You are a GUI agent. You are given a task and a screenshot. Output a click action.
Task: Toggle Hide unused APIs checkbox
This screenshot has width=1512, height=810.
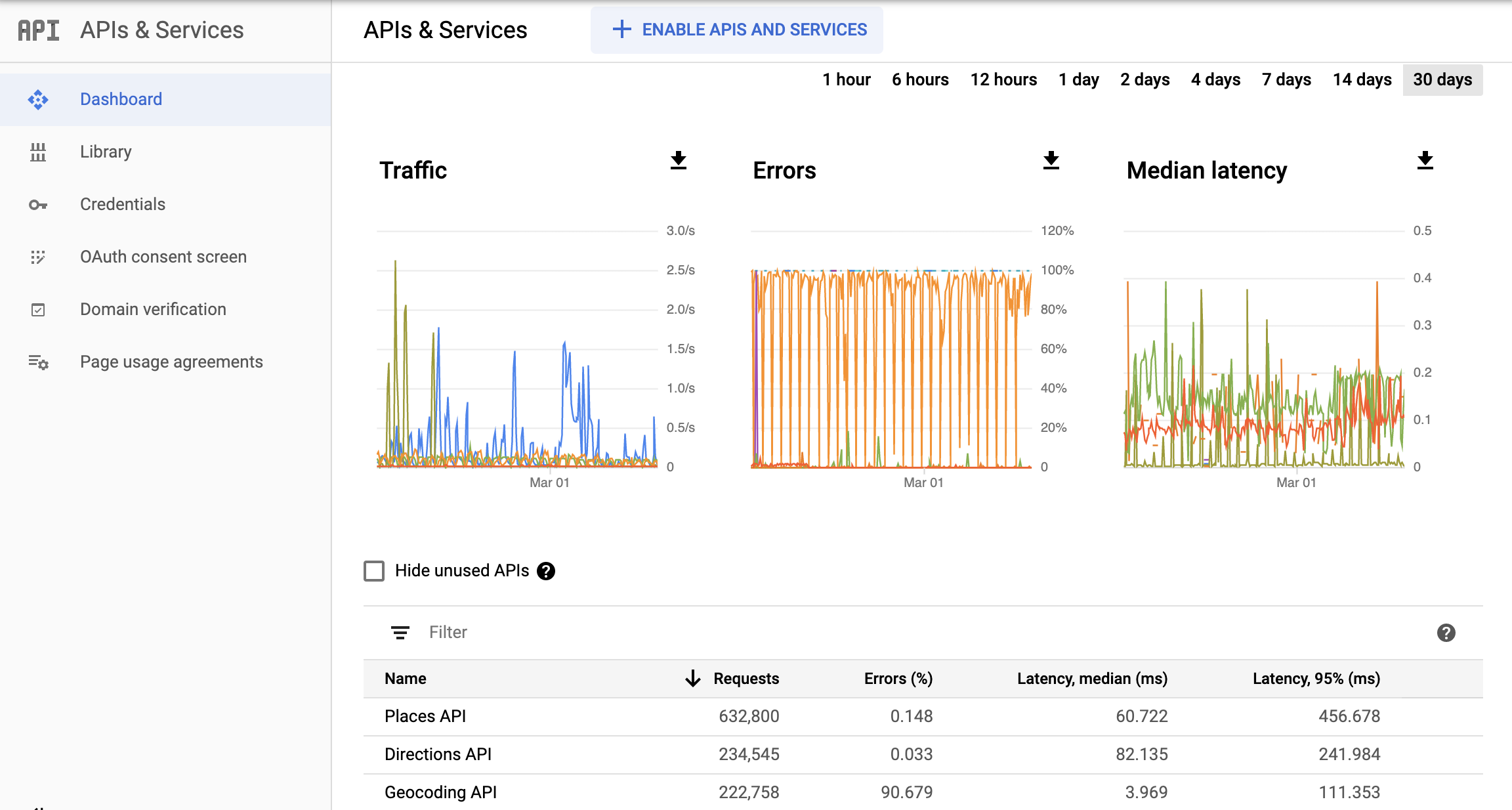tap(375, 571)
